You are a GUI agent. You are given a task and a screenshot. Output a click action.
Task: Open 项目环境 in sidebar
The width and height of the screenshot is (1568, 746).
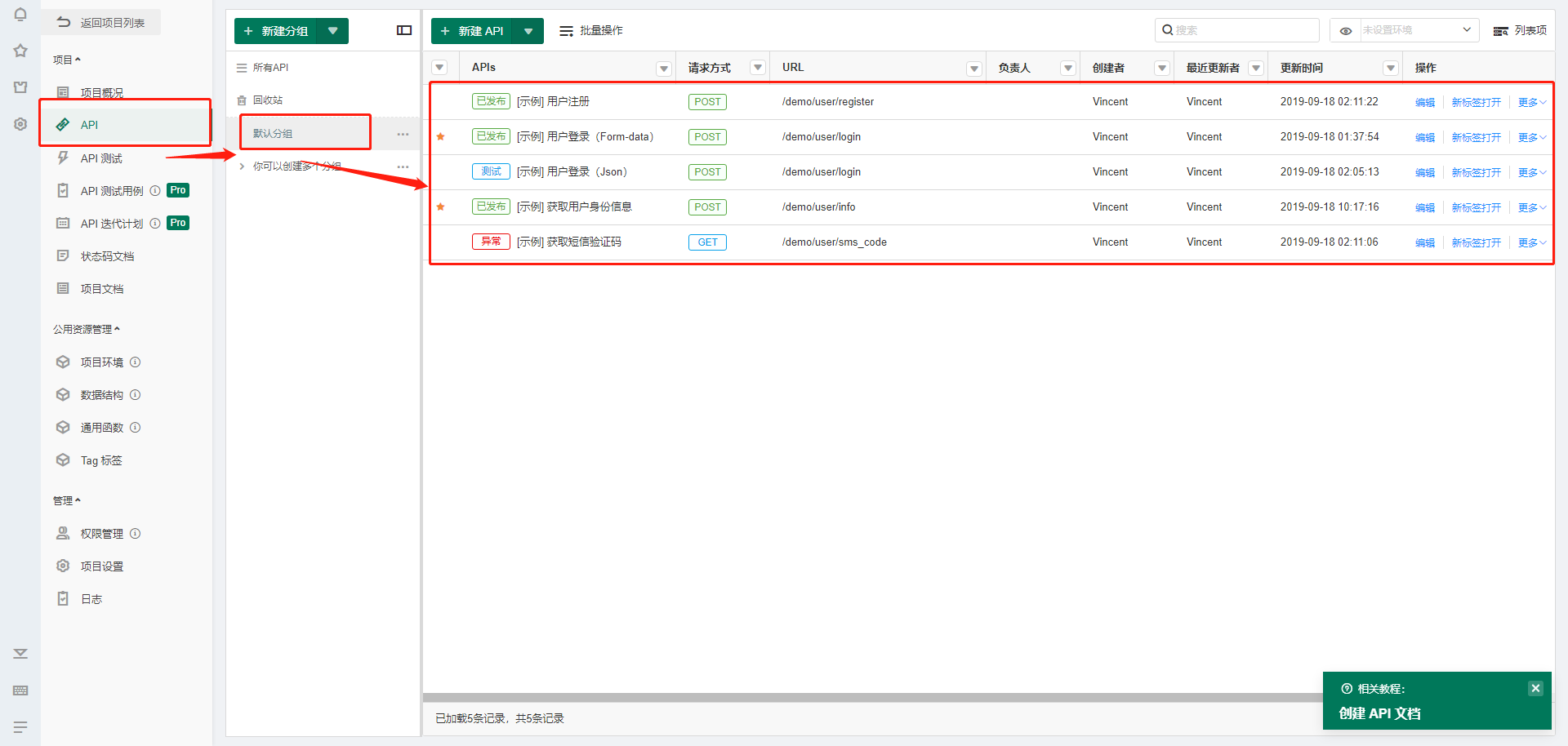(x=102, y=362)
